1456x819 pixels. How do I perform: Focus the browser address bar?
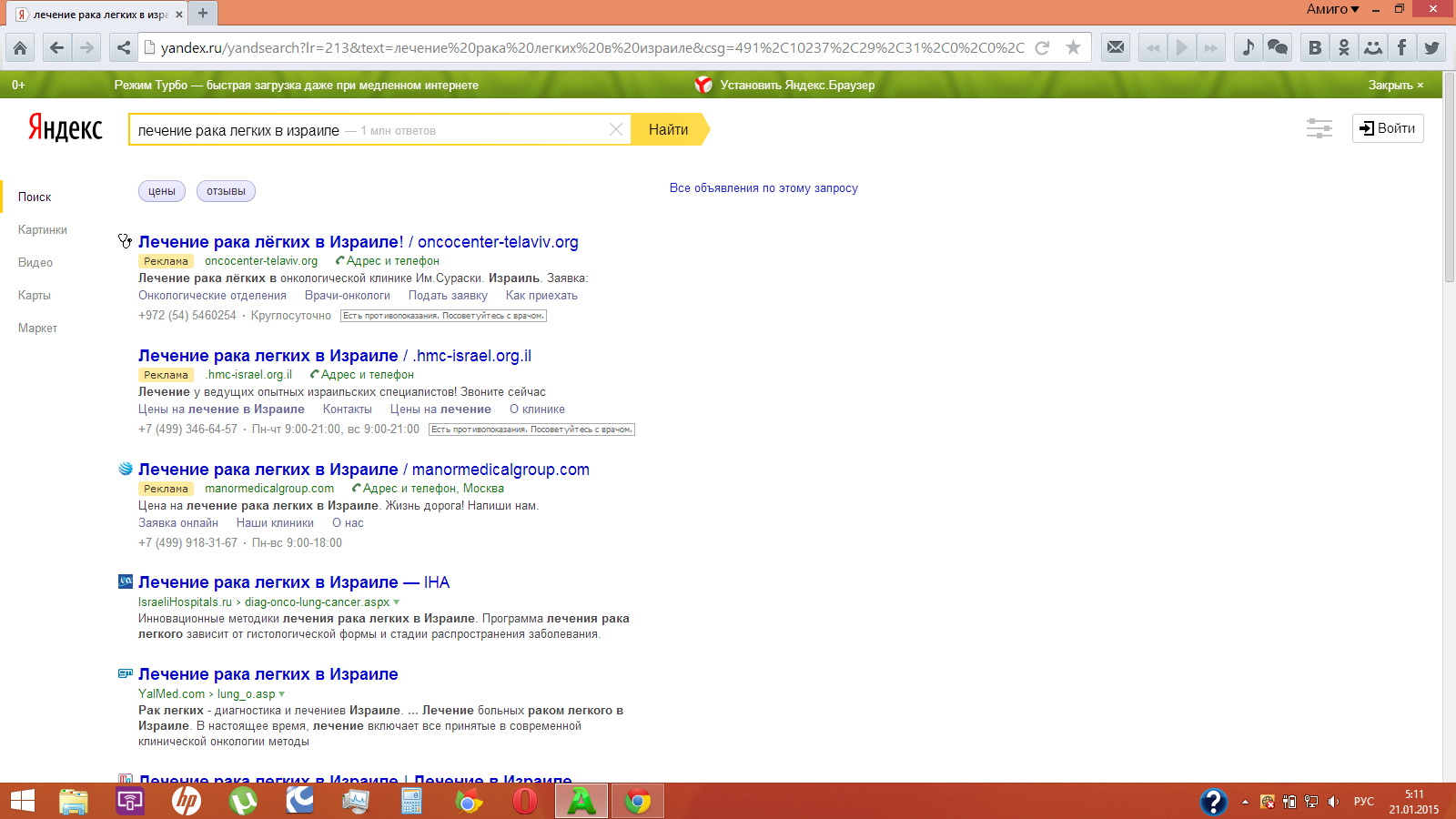[x=591, y=47]
